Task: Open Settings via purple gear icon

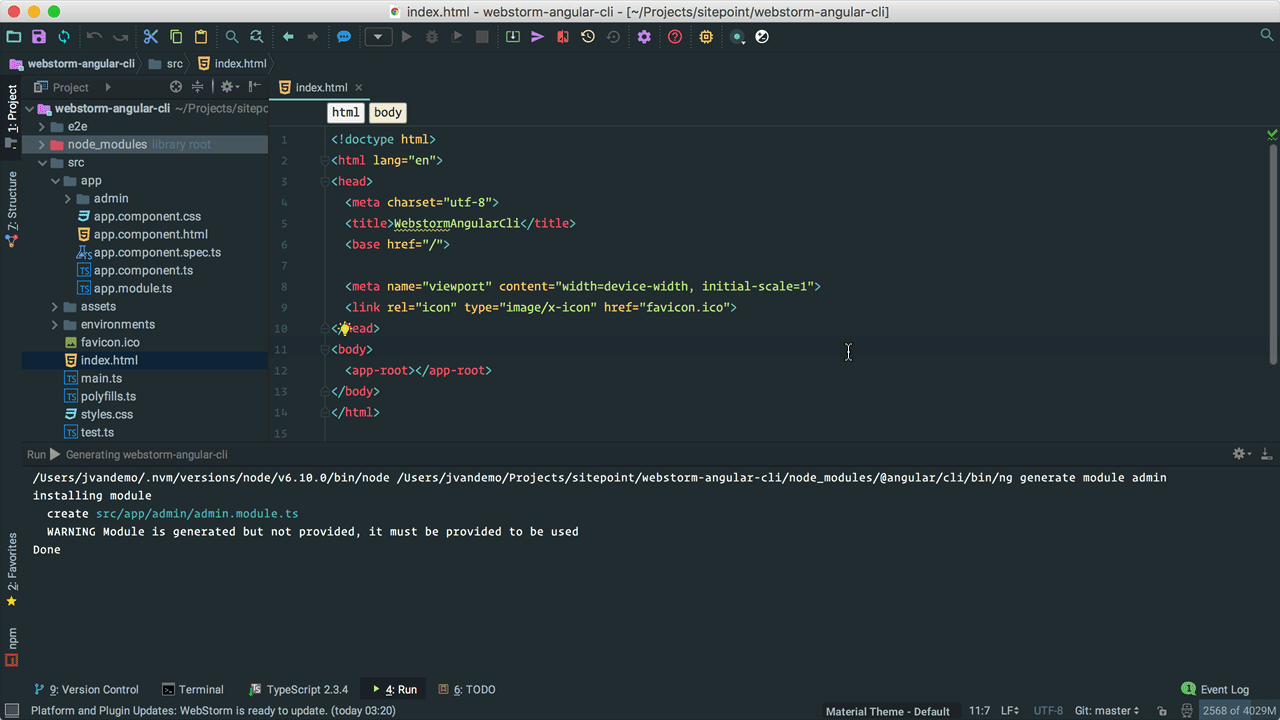Action: pyautogui.click(x=644, y=37)
